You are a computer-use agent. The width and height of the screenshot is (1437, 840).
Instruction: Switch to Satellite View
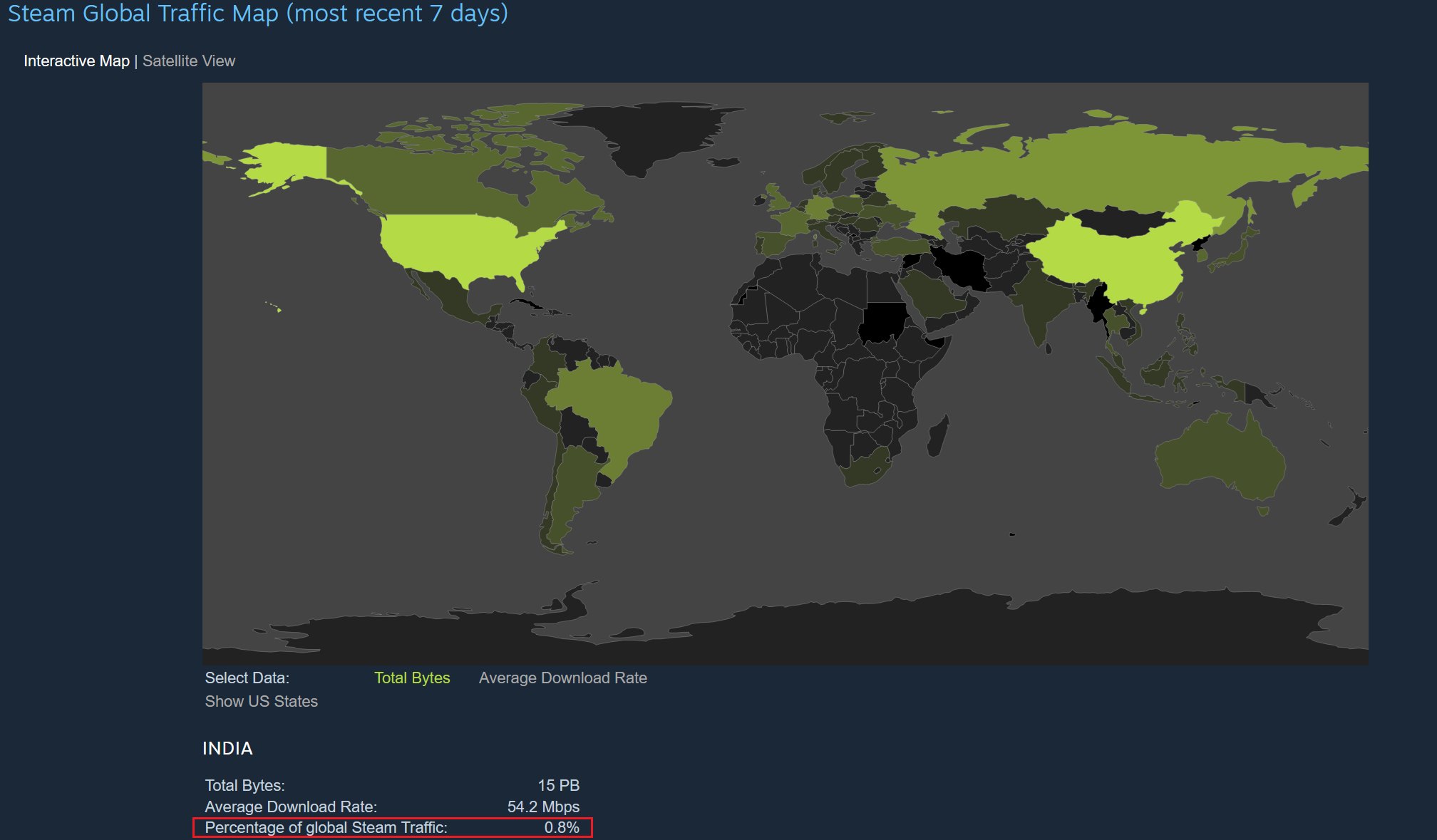pos(188,61)
